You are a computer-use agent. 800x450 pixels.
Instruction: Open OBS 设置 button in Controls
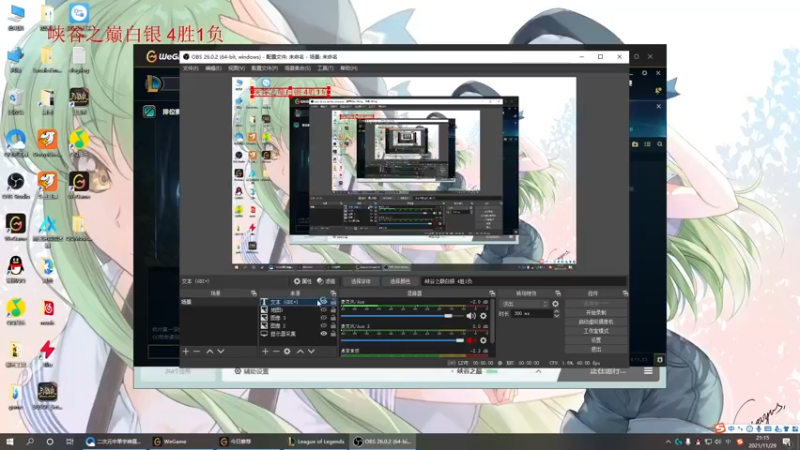[x=596, y=340]
